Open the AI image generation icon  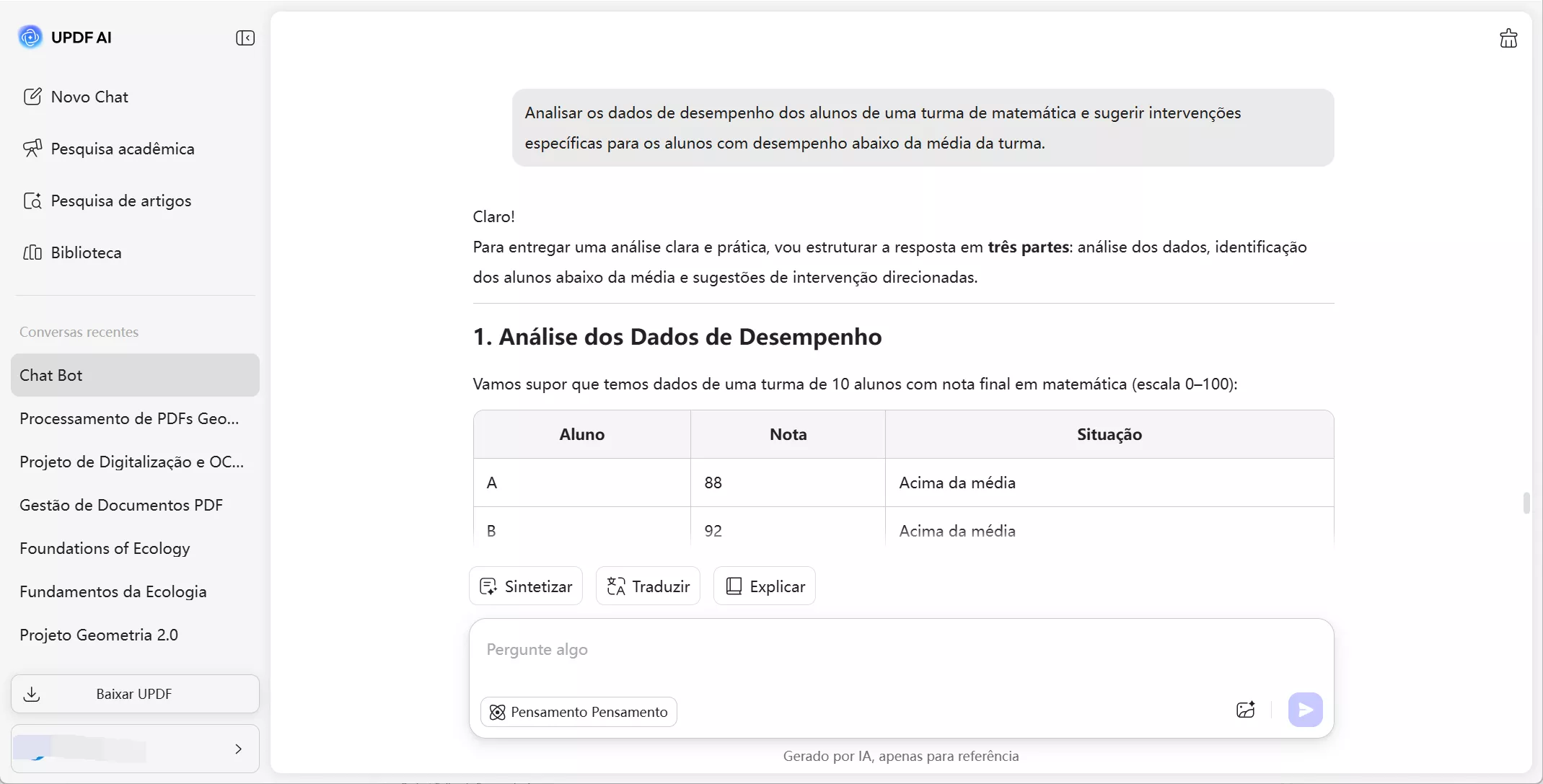pos(1245,710)
